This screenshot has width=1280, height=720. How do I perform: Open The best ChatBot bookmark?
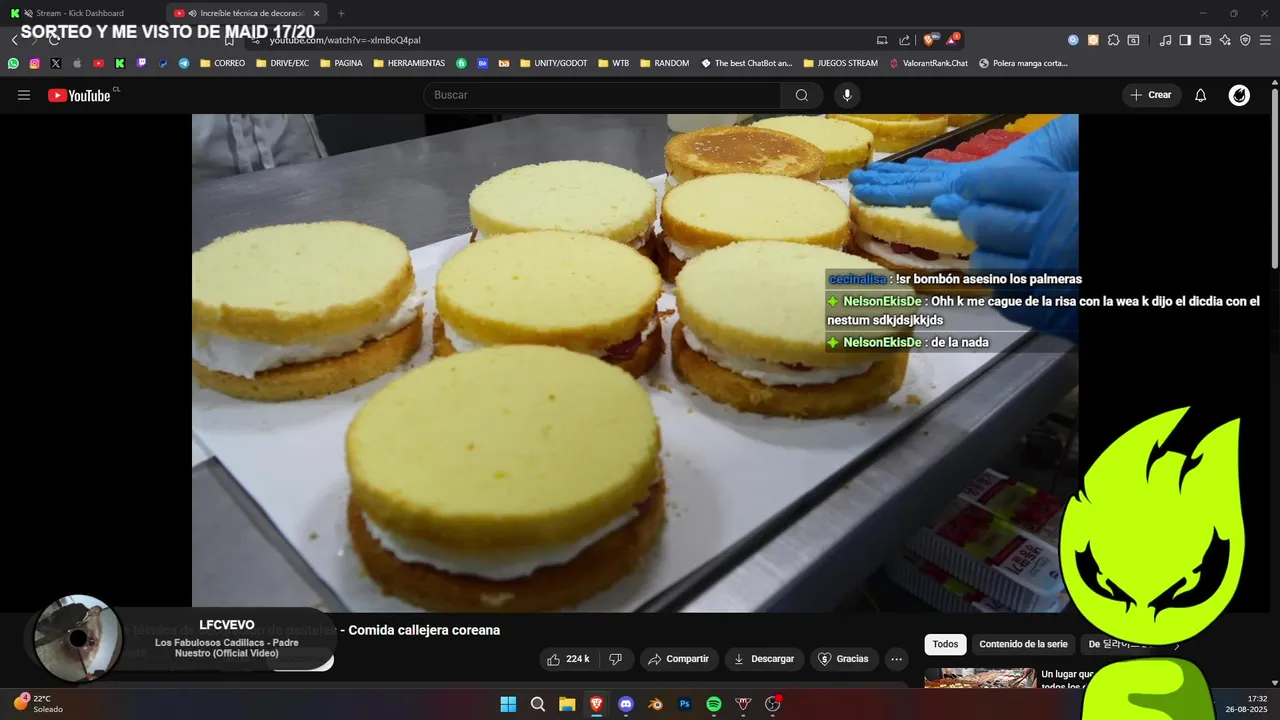pos(746,63)
